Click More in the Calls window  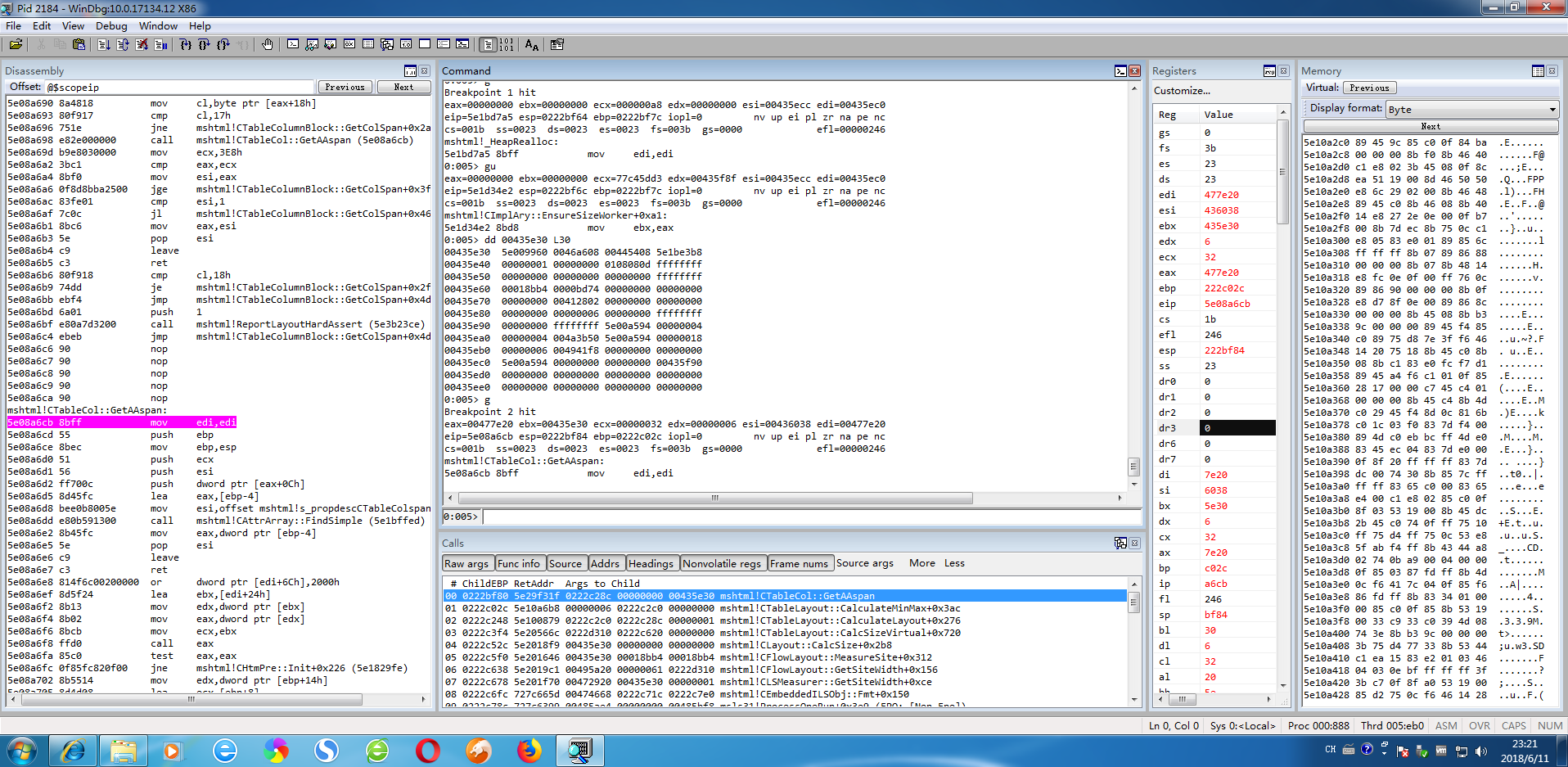coord(921,563)
